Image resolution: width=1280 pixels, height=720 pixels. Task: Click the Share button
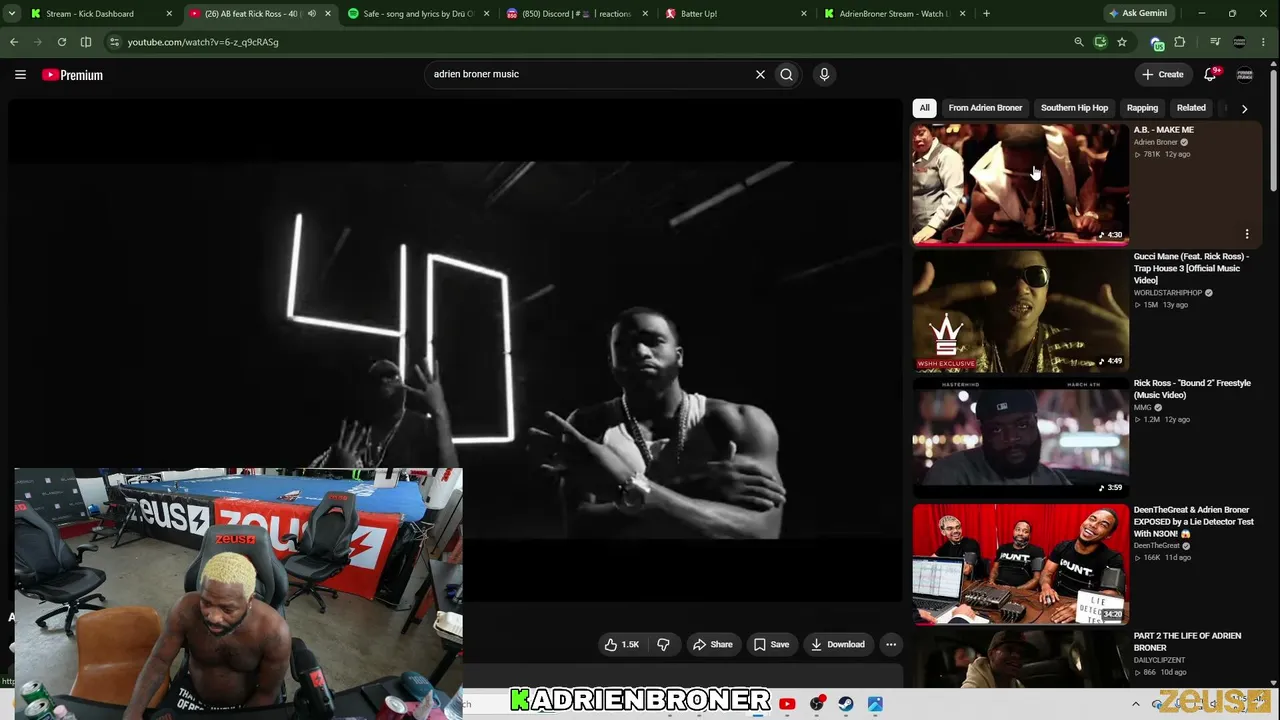tap(713, 645)
